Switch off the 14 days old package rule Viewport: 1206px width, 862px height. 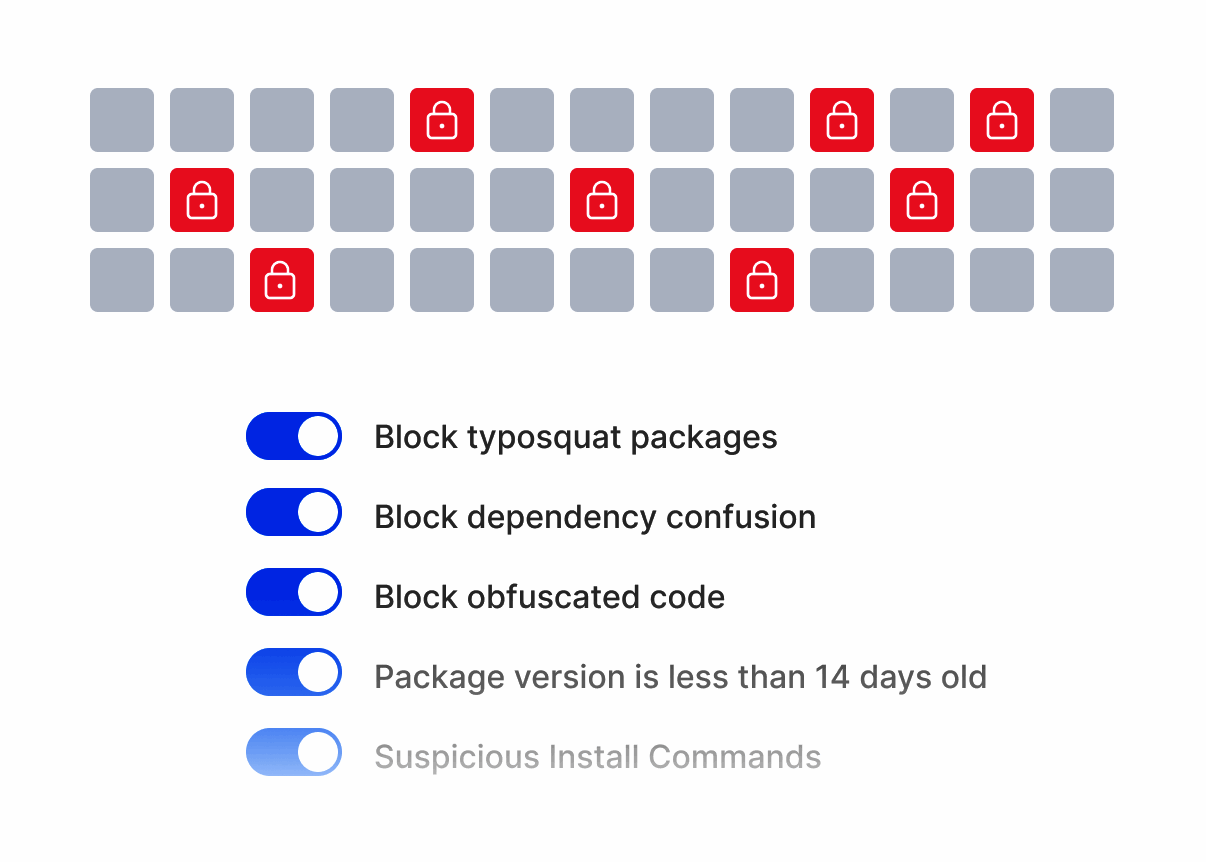(x=294, y=676)
